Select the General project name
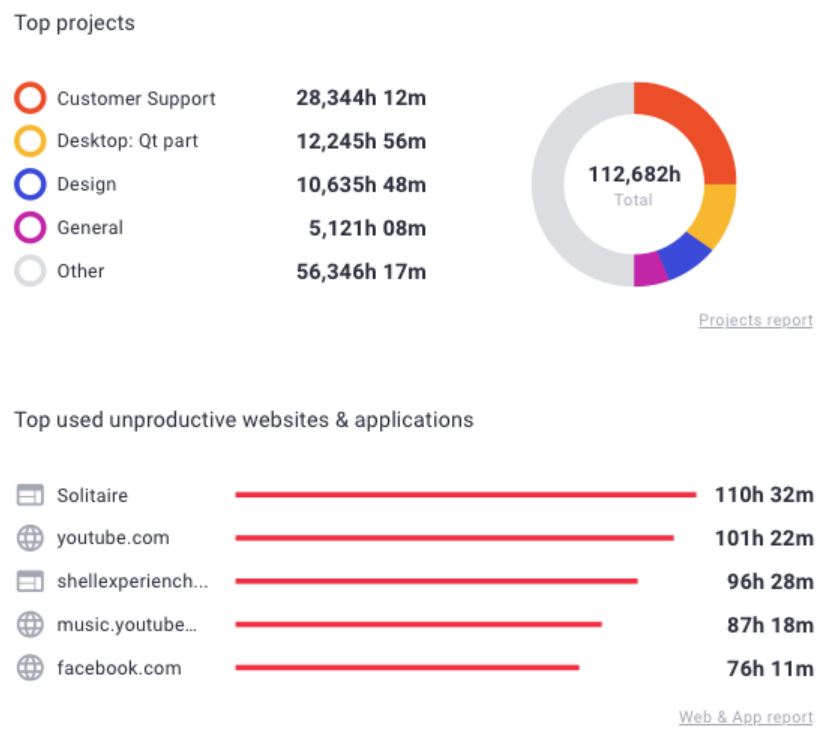Viewport: 840px width, 750px height. coord(90,228)
